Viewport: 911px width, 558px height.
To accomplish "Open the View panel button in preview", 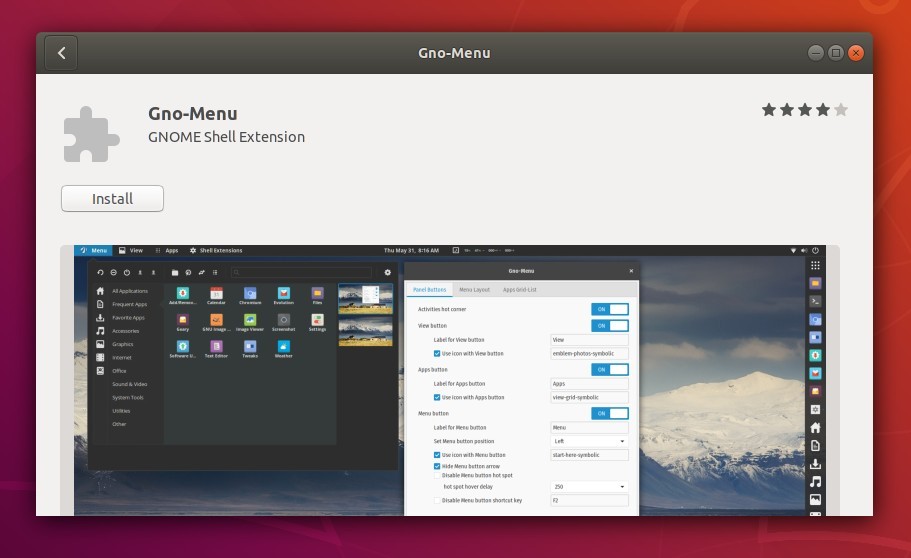I will click(x=131, y=251).
